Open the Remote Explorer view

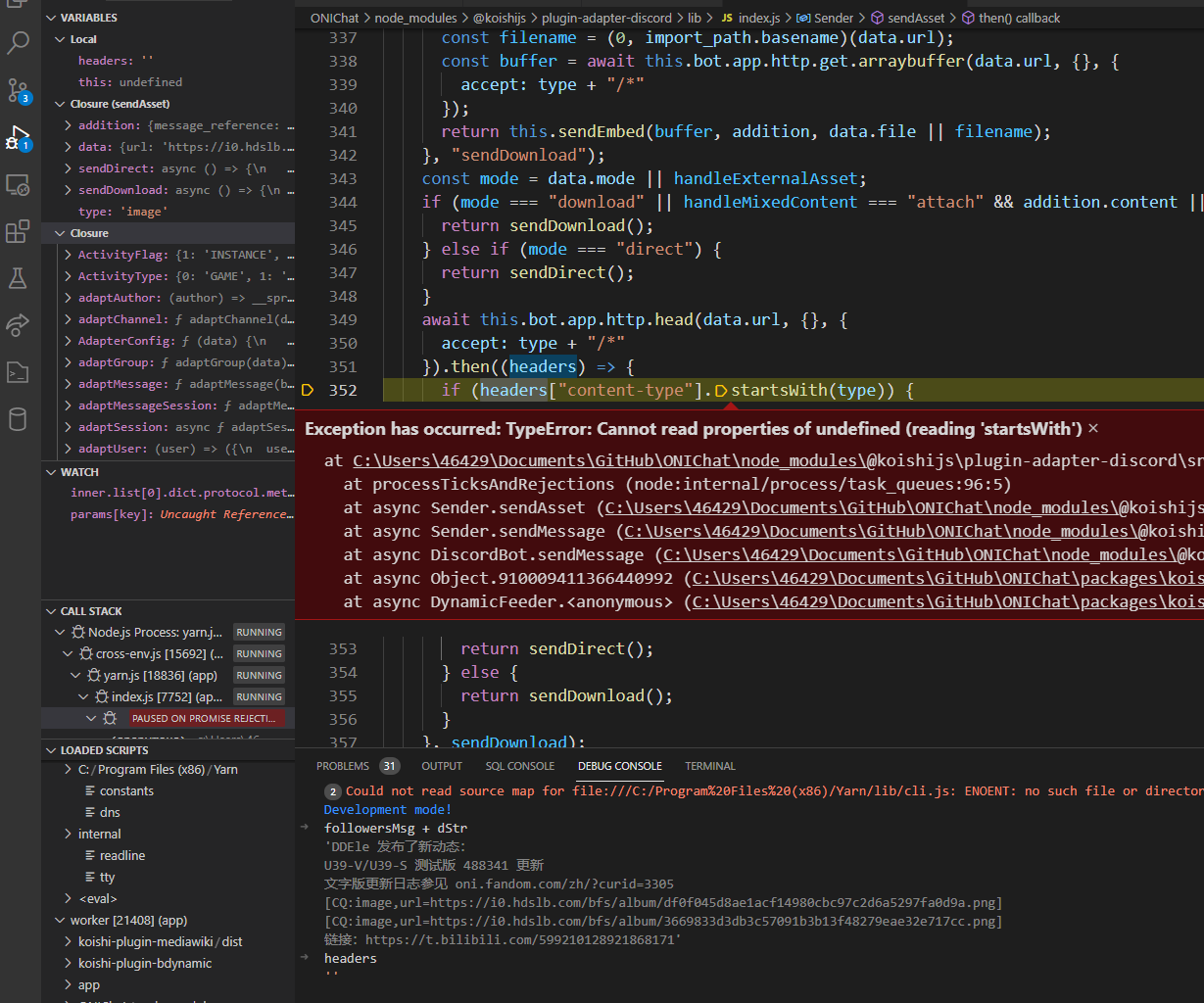(x=18, y=184)
